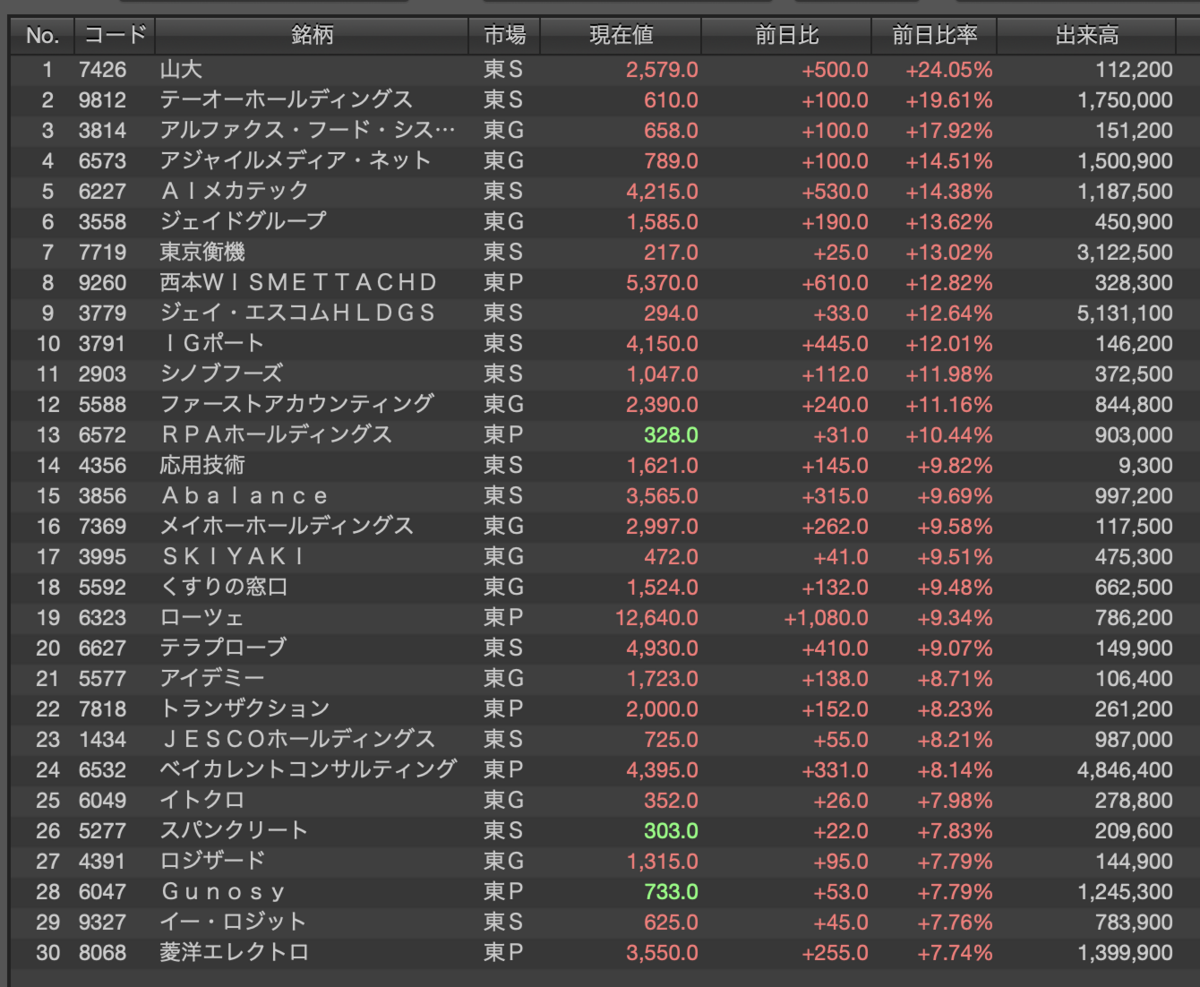Screen dimensions: 1200x987
Task: Sort by the 現在値 column header
Action: pyautogui.click(x=621, y=37)
